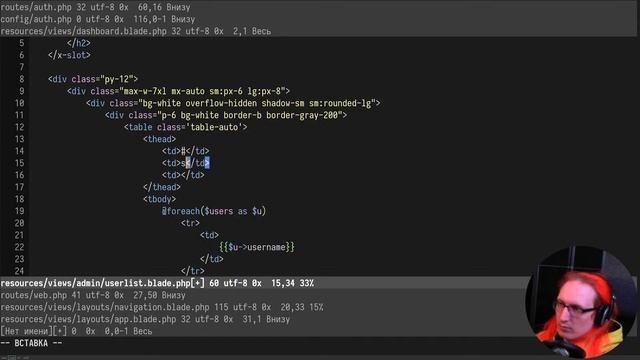
Task: Click the div class="py-12" line
Action: pos(93,79)
